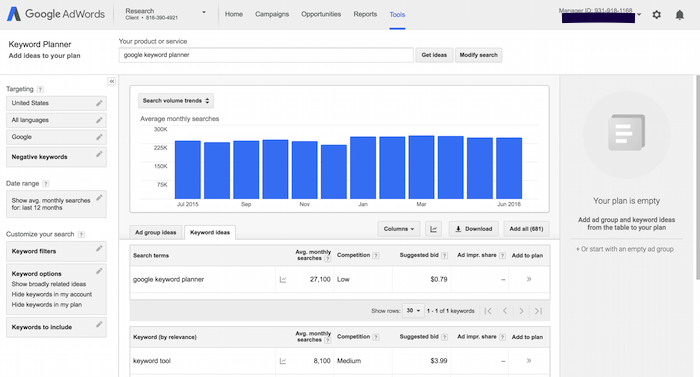Click the March bar in the chart
The image size is (700, 377).
pos(421,167)
